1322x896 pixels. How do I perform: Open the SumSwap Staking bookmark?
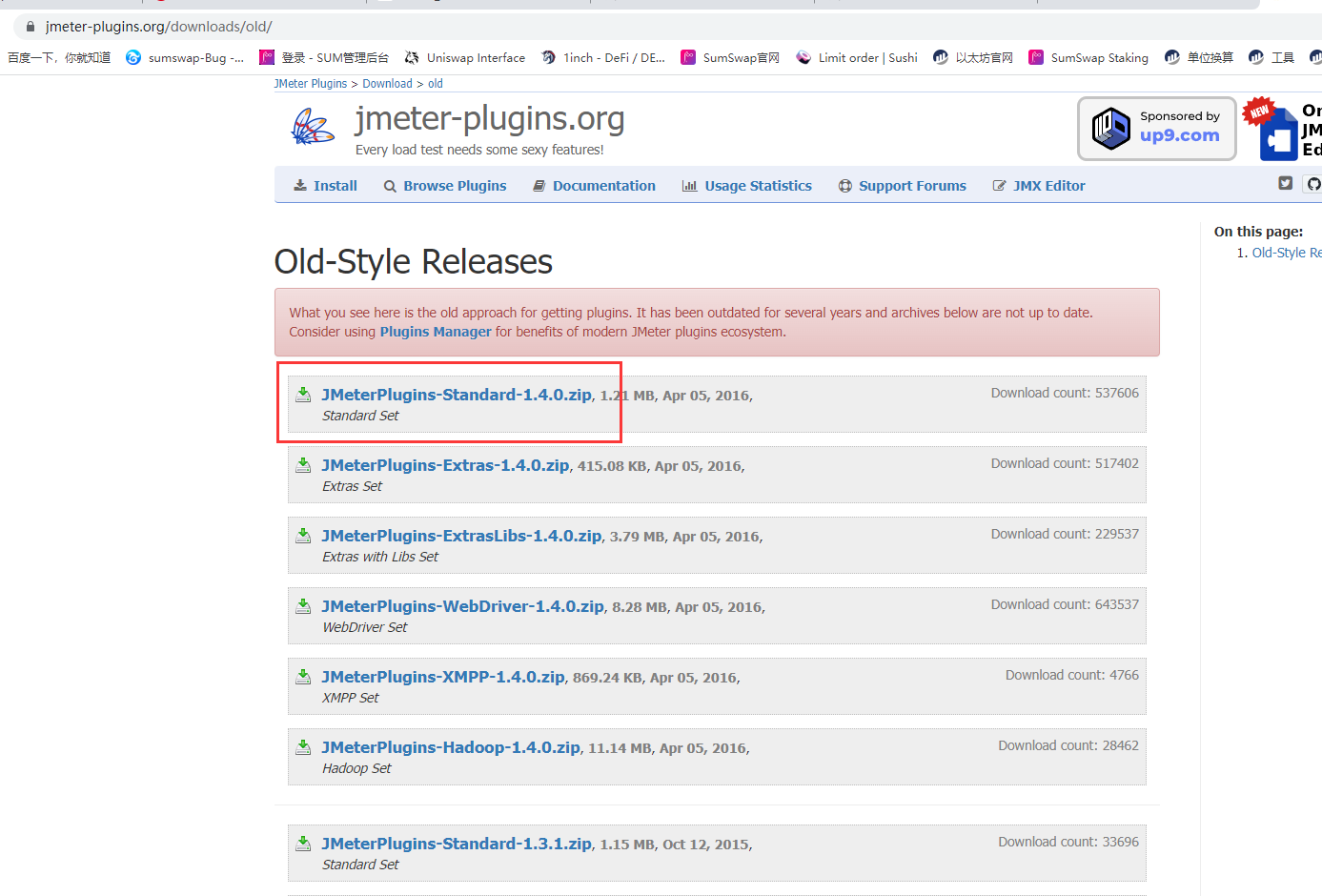(x=1088, y=58)
